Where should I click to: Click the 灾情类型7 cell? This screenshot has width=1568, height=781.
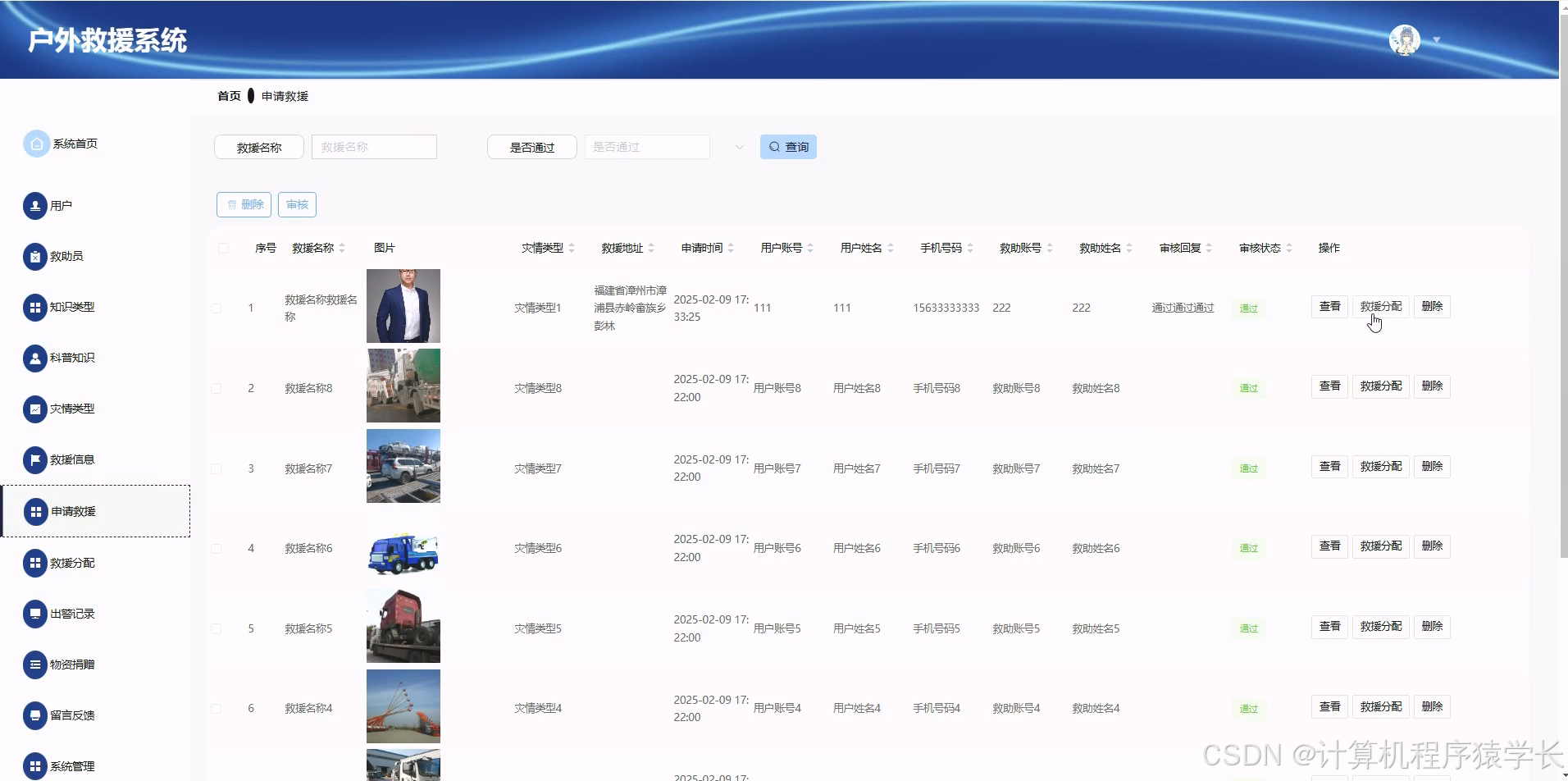(538, 469)
